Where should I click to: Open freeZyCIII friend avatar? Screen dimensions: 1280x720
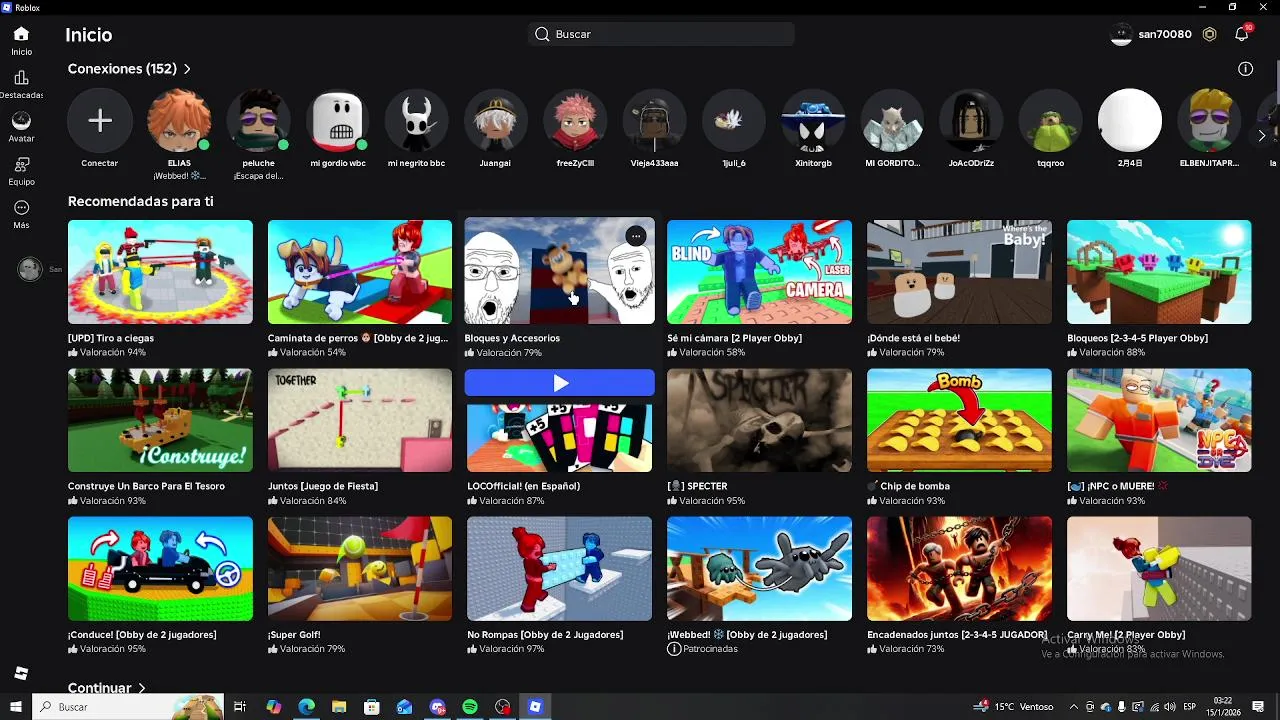[x=575, y=121]
